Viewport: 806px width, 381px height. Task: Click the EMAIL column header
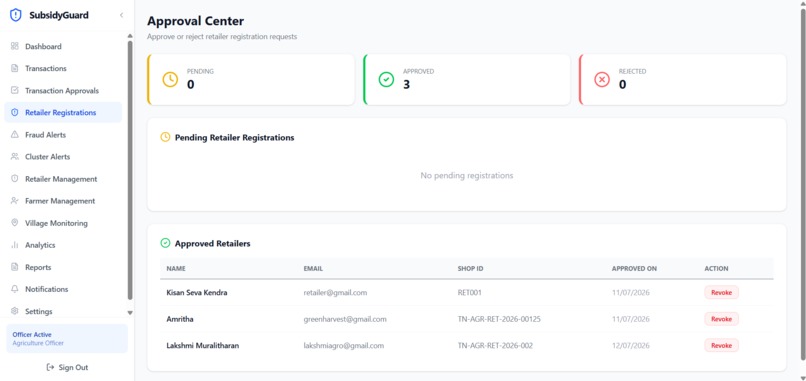[x=313, y=269]
